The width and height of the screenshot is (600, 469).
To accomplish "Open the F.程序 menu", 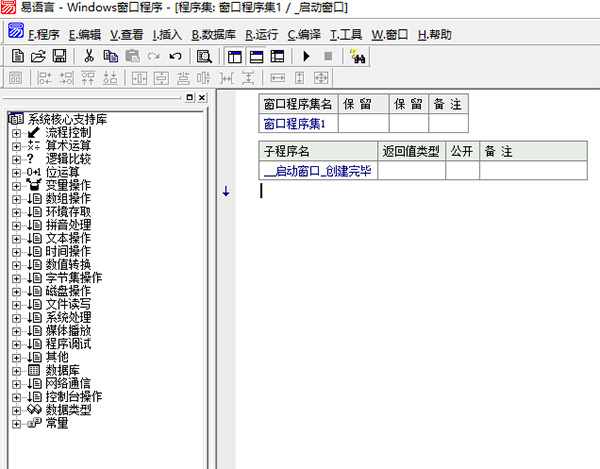I will point(44,35).
